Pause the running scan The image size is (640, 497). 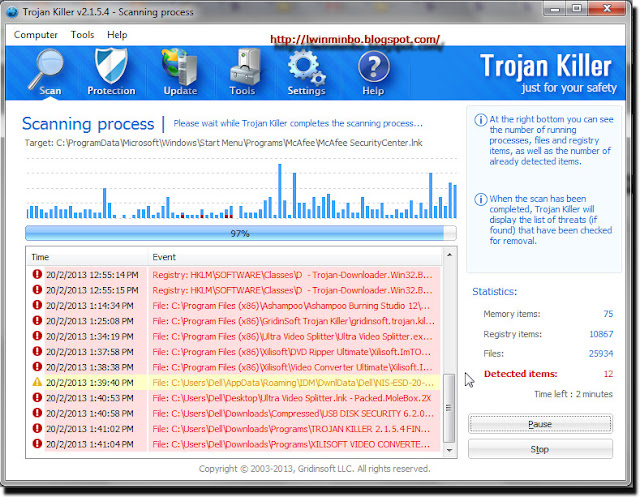click(540, 424)
